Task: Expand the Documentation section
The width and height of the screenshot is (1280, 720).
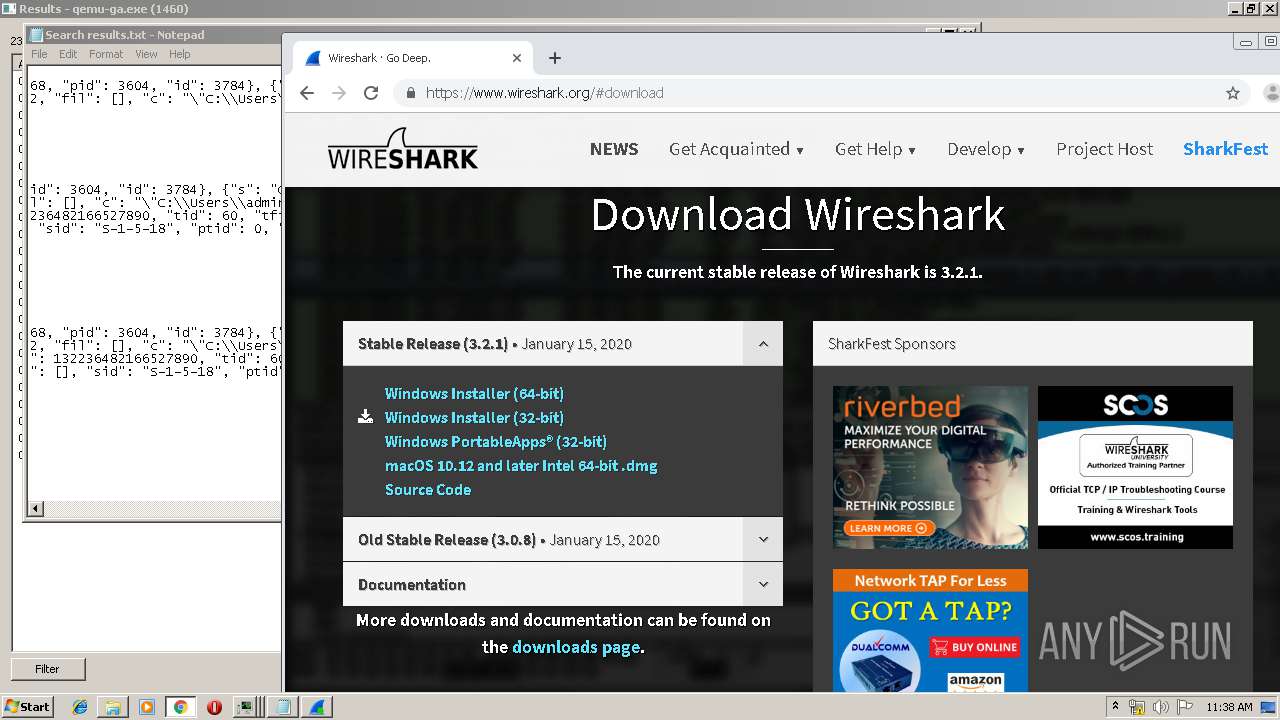Action: (x=763, y=585)
